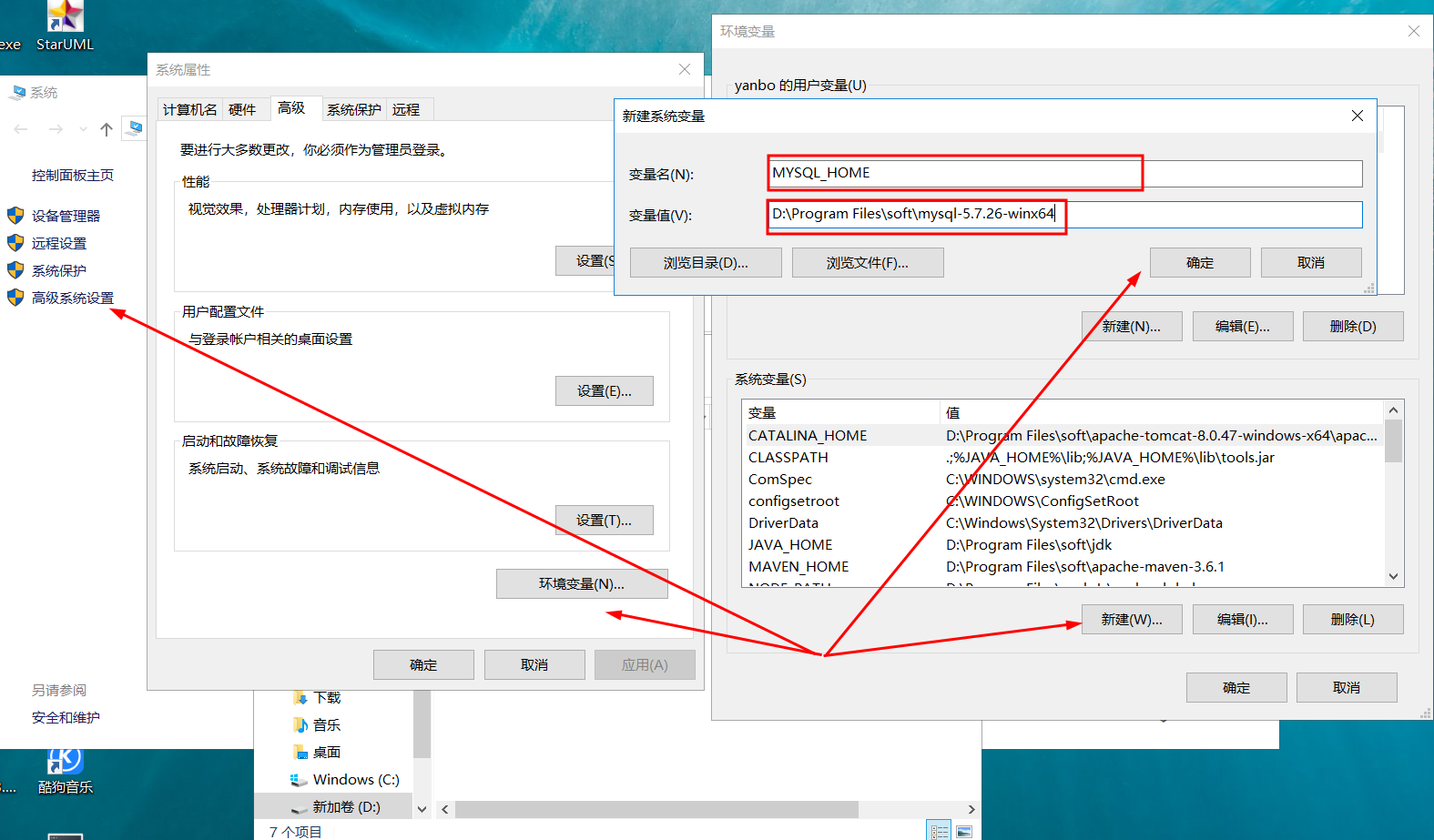Select ComSpec system variable row

[1063, 479]
